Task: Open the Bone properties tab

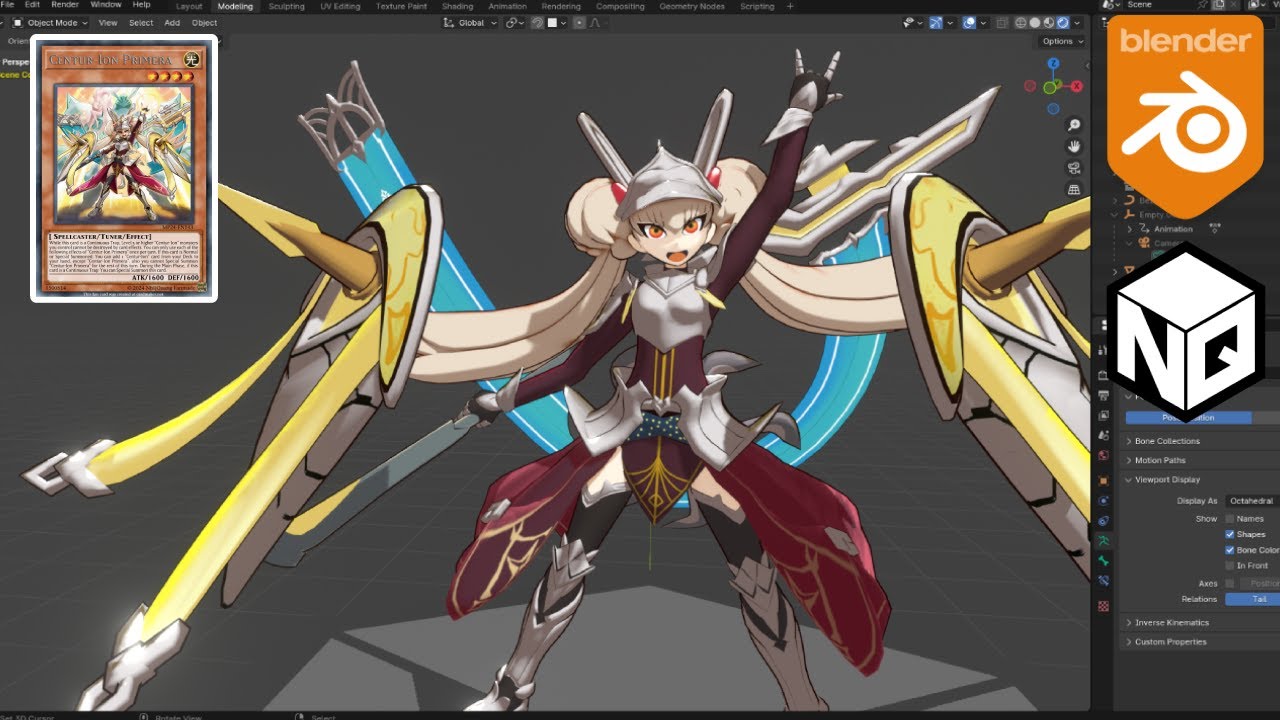Action: click(1103, 560)
